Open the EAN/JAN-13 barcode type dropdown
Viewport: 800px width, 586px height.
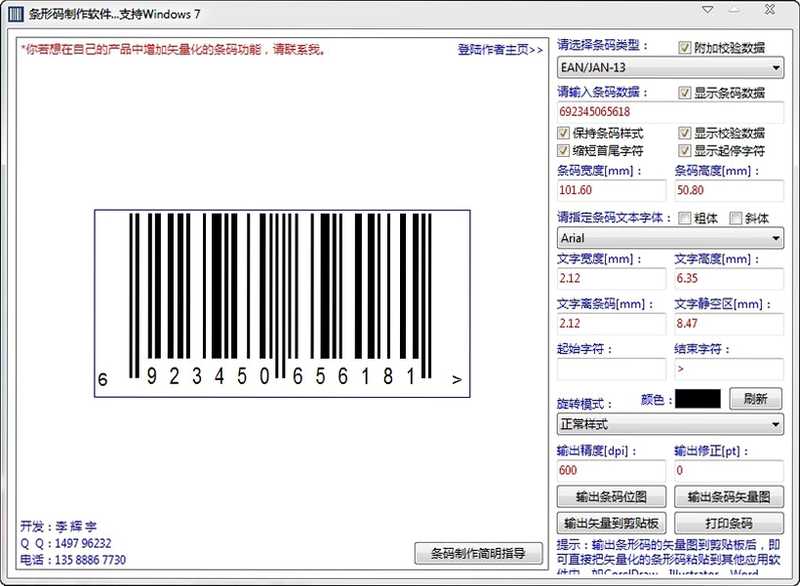tap(670, 67)
